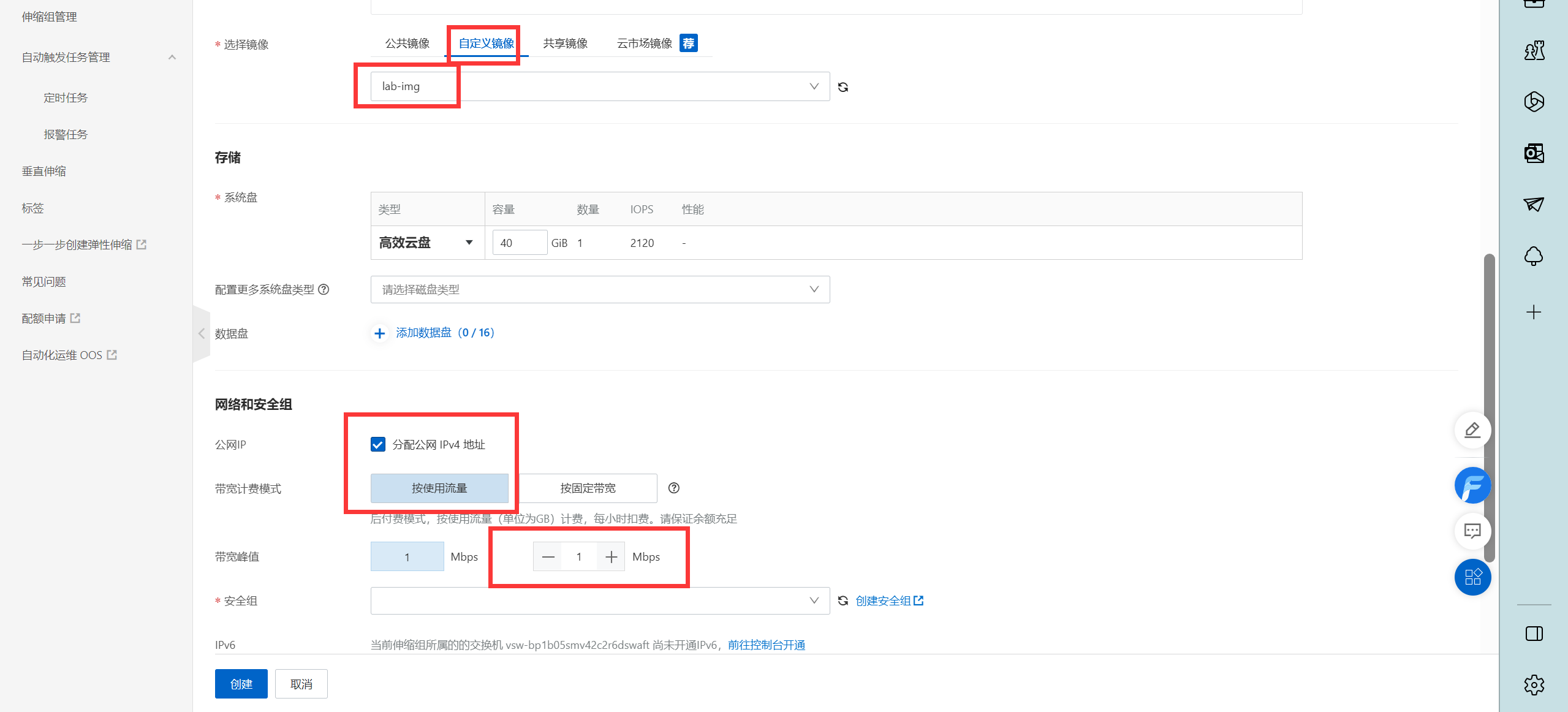Open 自动化运维 OOS link
Image resolution: width=1568 pixels, height=712 pixels.
[69, 355]
